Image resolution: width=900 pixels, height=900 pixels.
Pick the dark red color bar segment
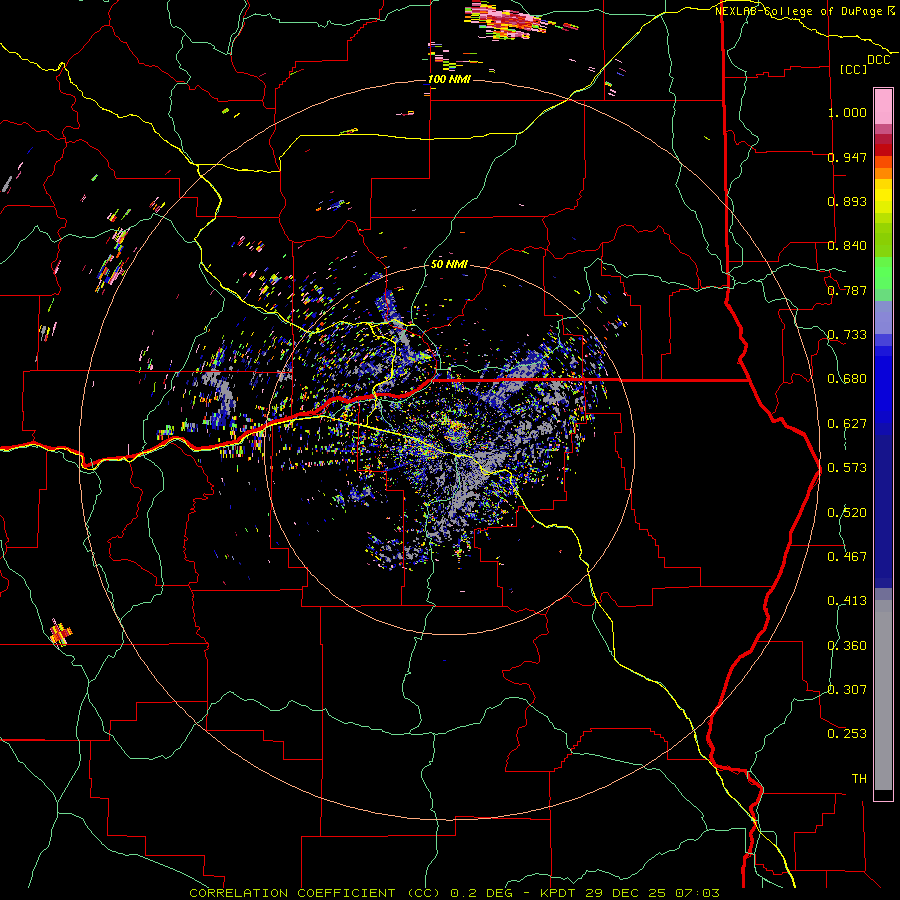pos(883,150)
